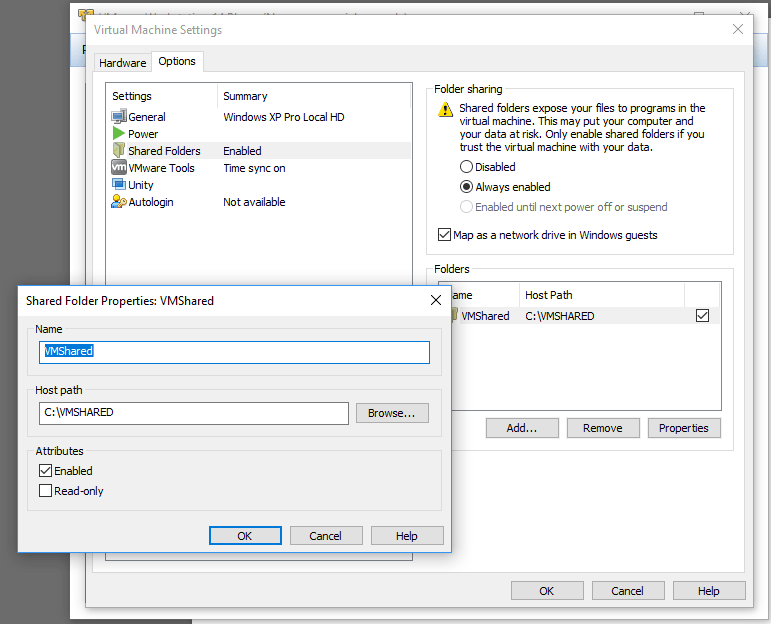Click Help in Virtual Machine Settings
Viewport: 771px width, 624px height.
click(709, 591)
